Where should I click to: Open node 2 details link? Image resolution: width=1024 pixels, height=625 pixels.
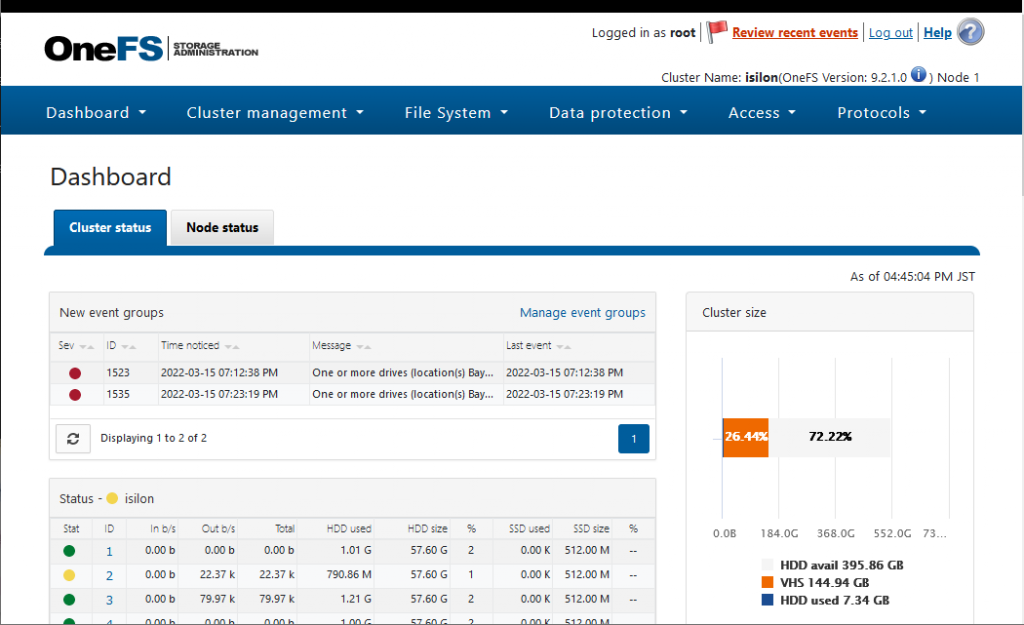coord(109,575)
